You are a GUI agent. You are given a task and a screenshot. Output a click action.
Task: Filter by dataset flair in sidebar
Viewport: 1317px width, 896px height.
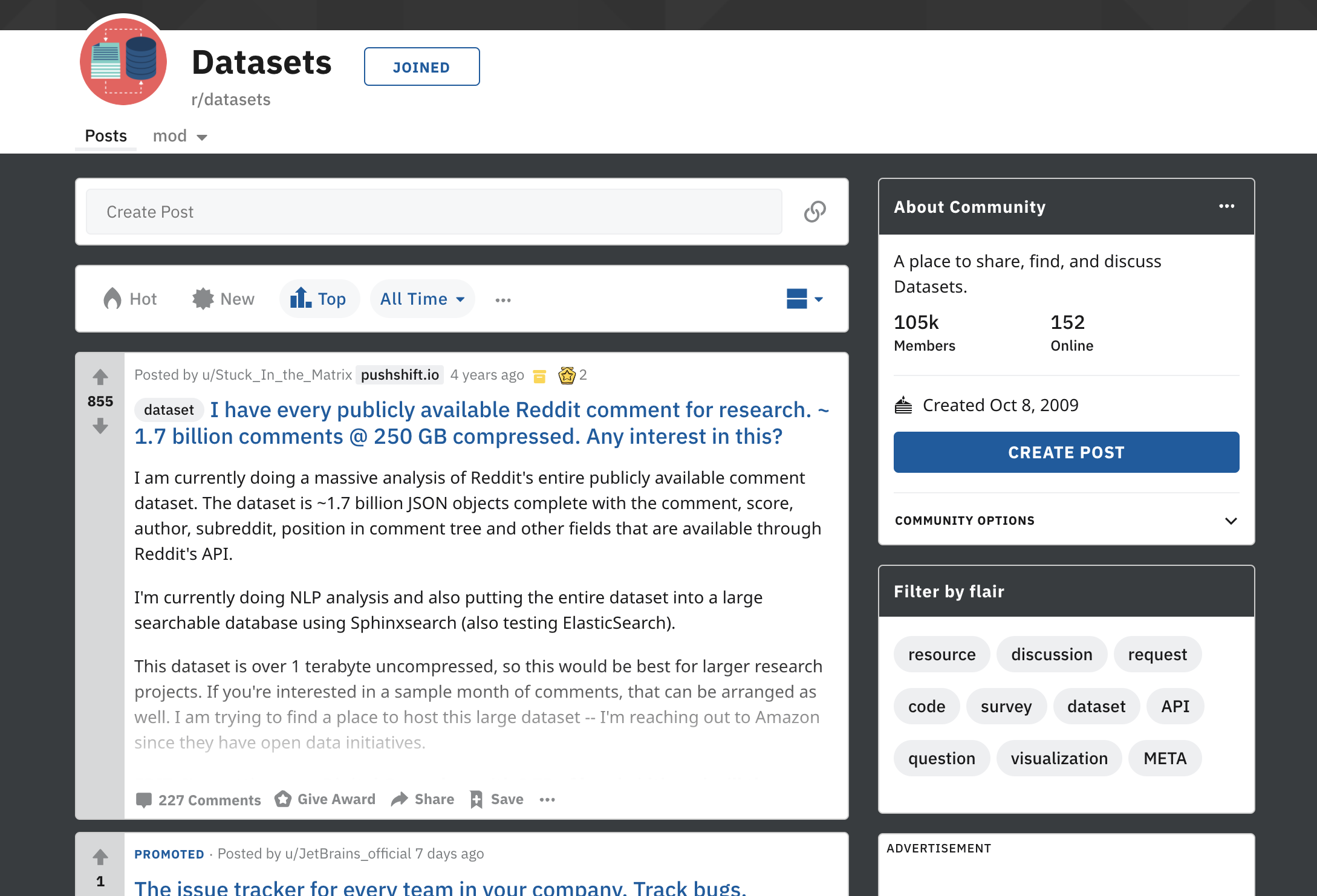click(x=1096, y=706)
